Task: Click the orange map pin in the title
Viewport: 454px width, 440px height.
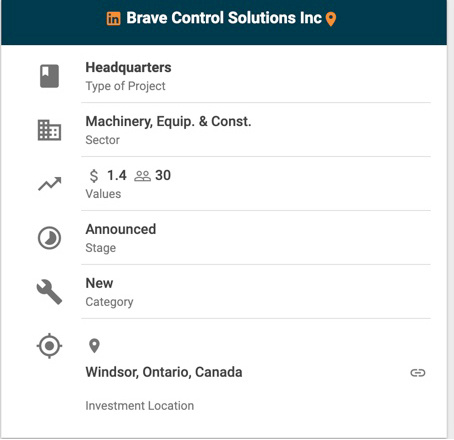Action: tap(331, 19)
